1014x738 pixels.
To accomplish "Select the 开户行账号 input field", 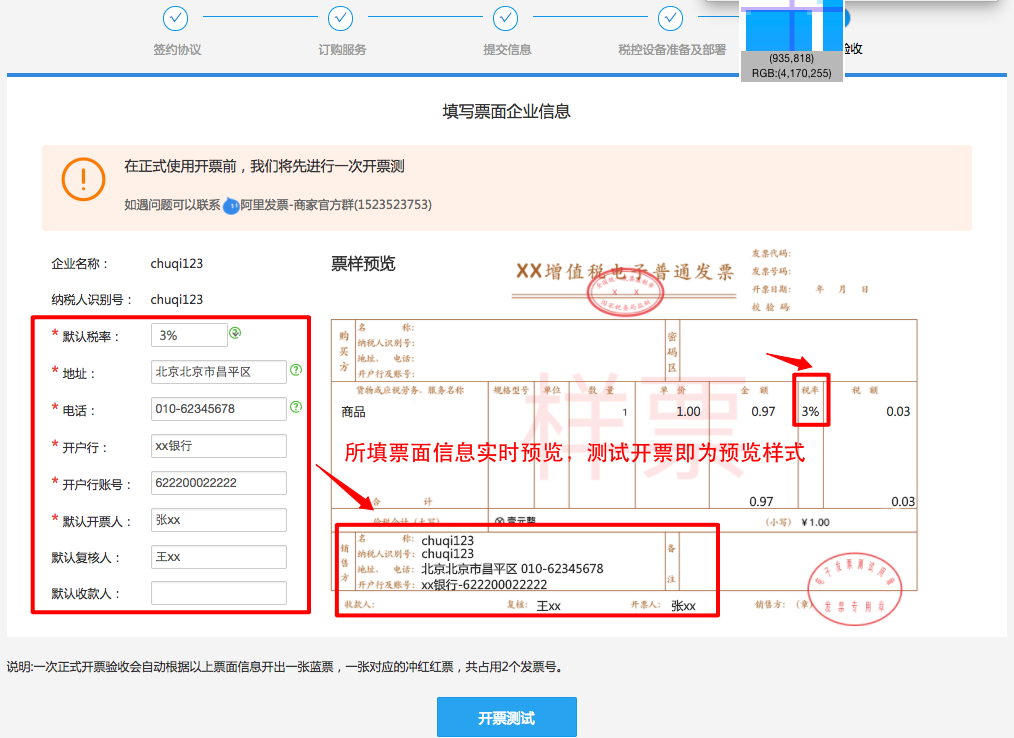I will pyautogui.click(x=219, y=483).
